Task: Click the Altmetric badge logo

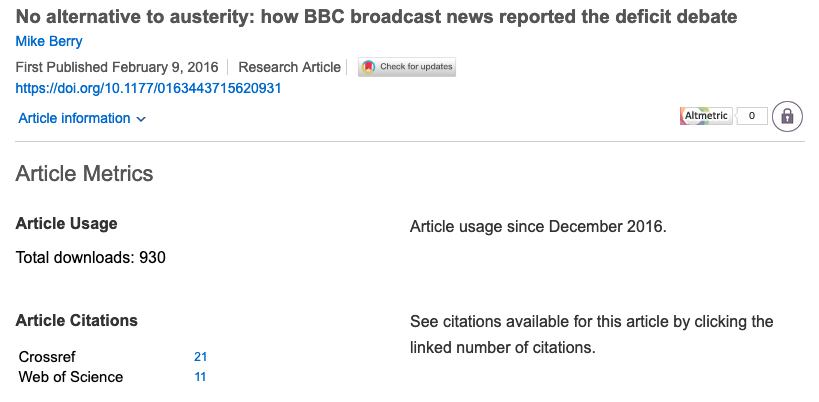Action: (x=707, y=116)
